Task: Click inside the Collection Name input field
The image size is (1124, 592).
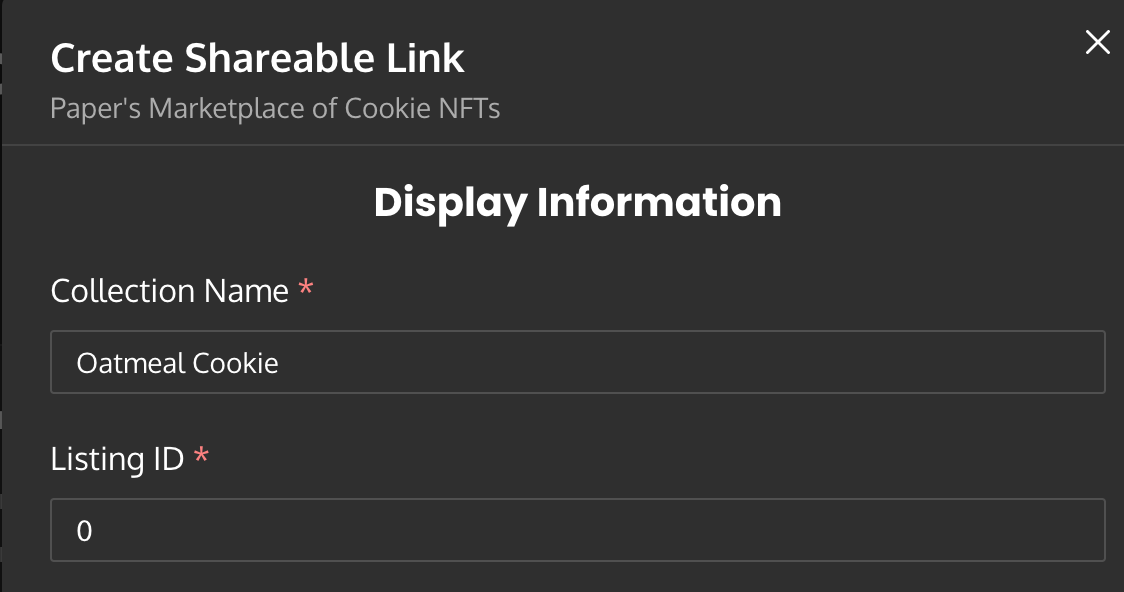Action: pos(400,362)
